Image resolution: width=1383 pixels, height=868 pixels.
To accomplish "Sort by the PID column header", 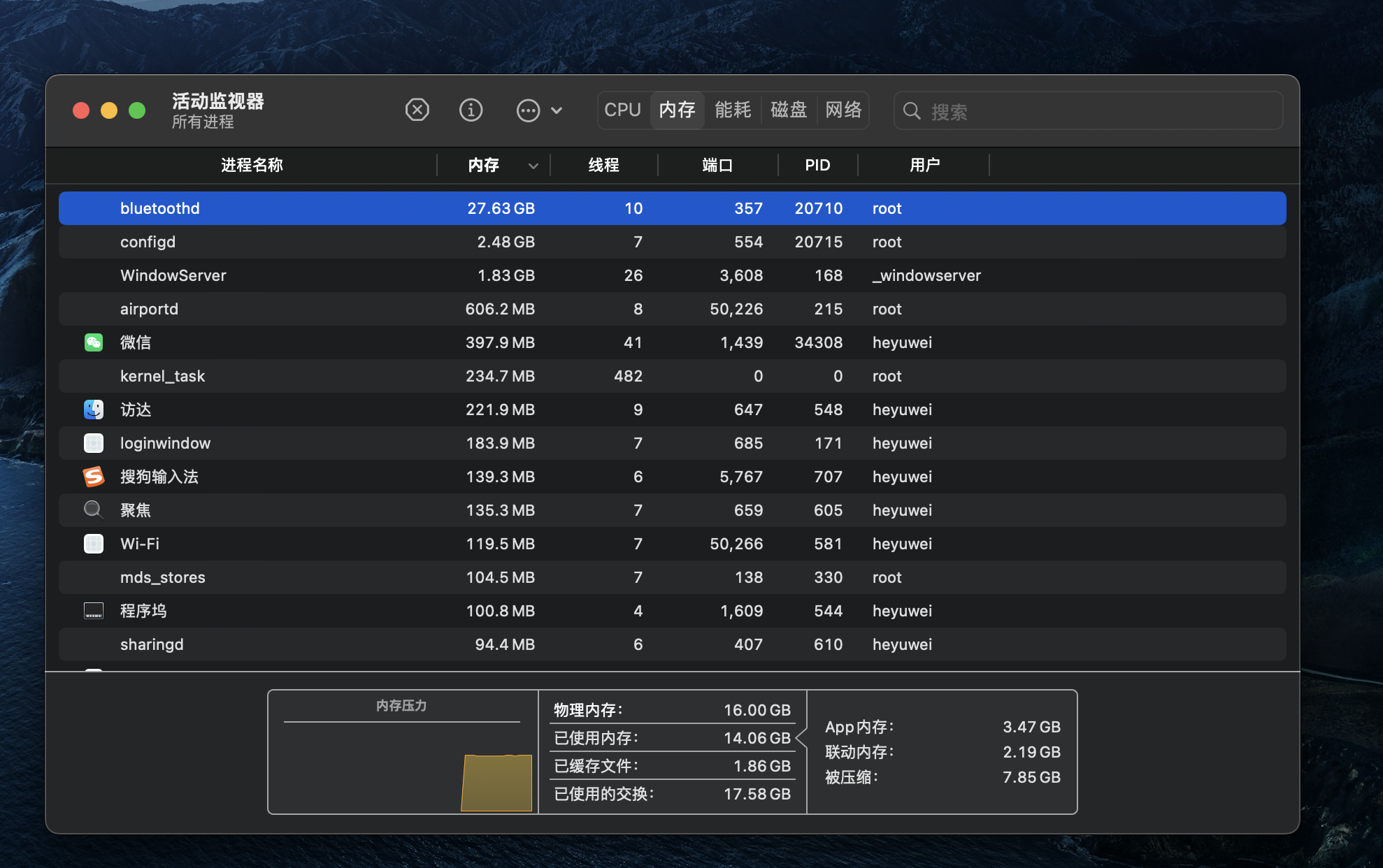I will [817, 166].
